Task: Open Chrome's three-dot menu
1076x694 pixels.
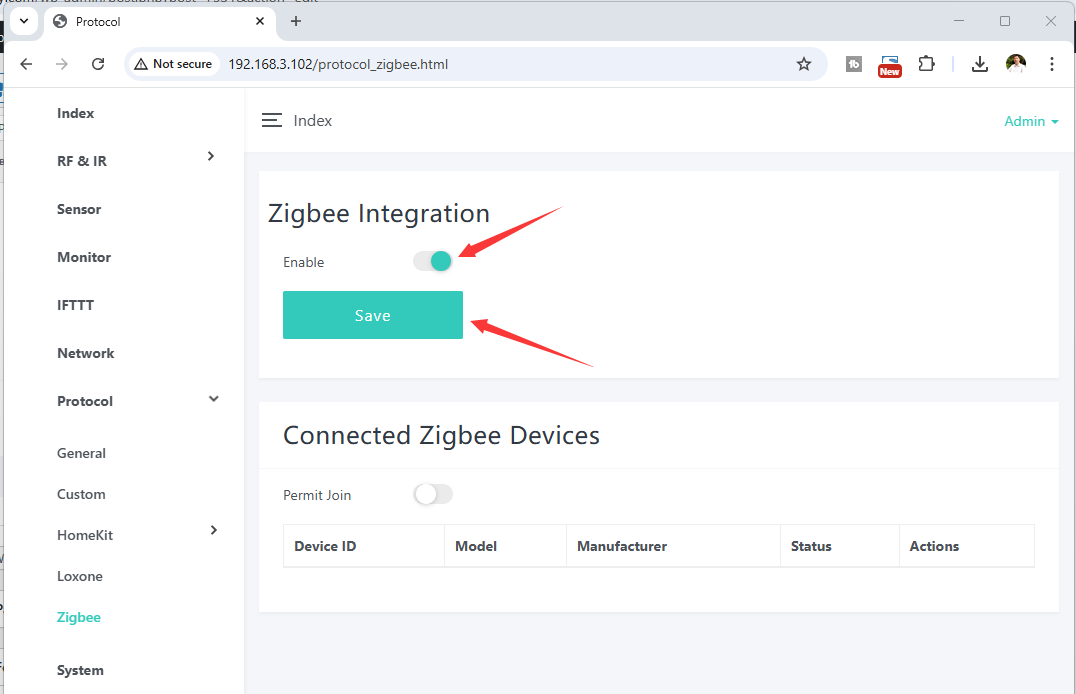Action: click(x=1052, y=64)
